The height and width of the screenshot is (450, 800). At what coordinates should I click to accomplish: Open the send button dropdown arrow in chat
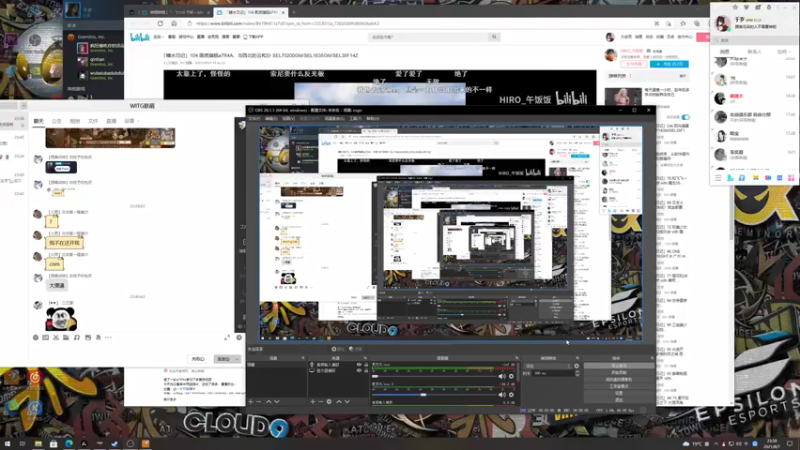237,359
